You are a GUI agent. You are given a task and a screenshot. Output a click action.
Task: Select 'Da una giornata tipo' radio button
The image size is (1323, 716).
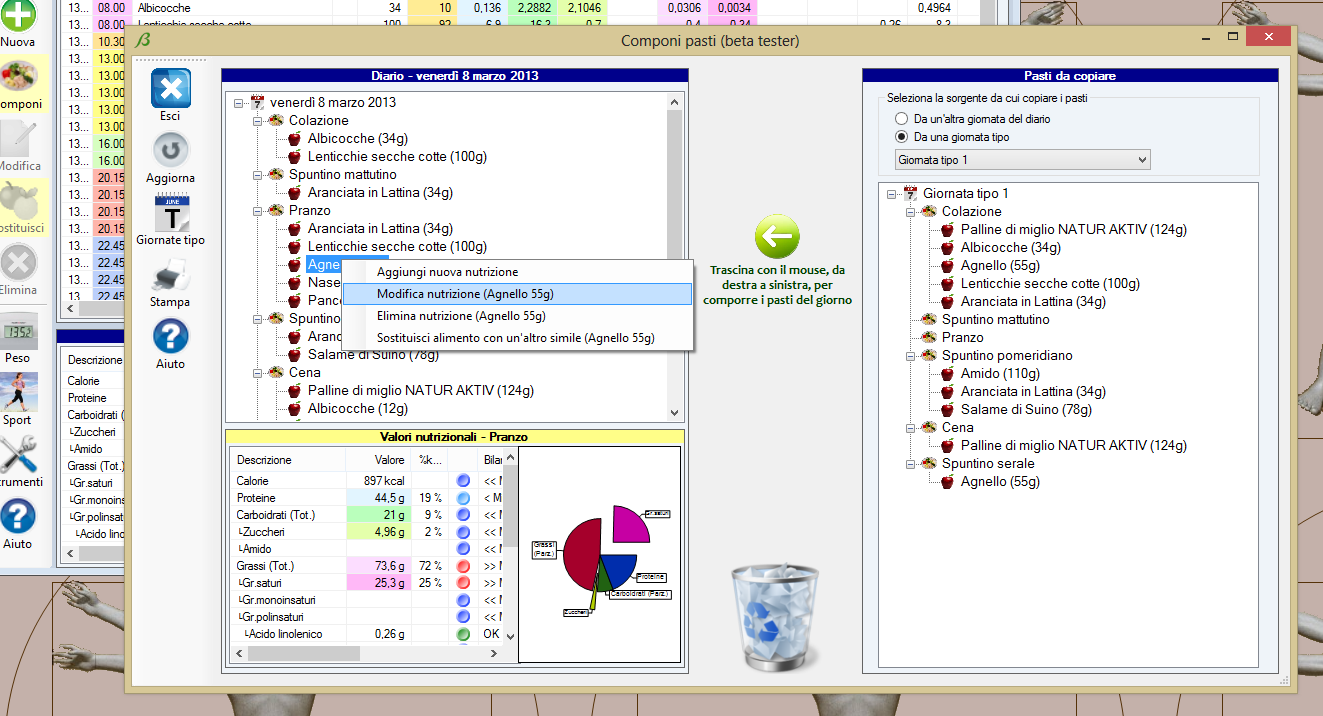click(901, 137)
